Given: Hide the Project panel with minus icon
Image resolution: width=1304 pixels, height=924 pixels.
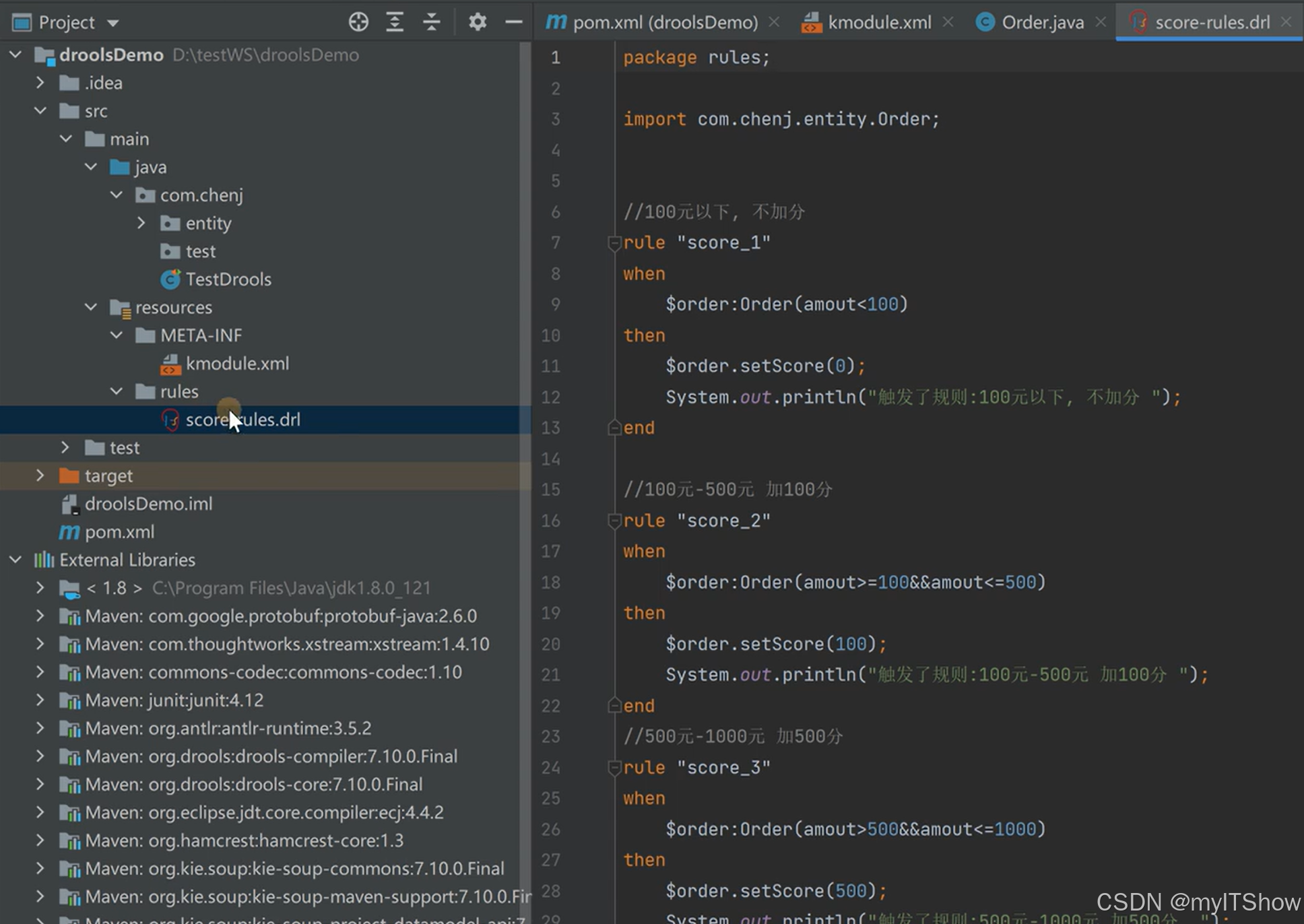Looking at the screenshot, I should (x=513, y=22).
